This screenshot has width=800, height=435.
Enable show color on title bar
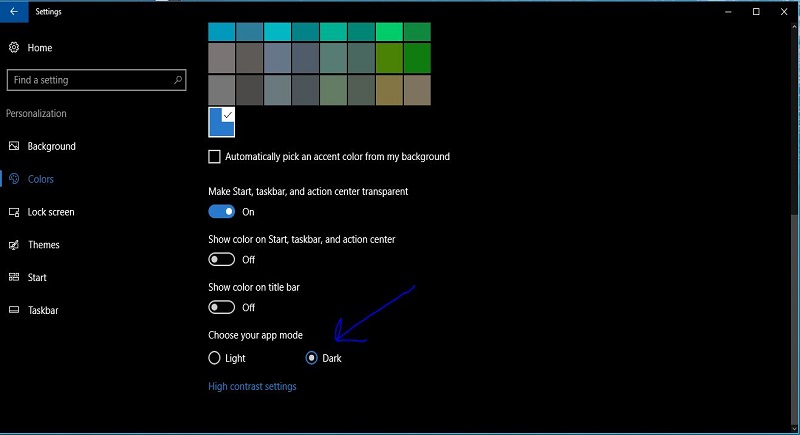click(x=221, y=308)
